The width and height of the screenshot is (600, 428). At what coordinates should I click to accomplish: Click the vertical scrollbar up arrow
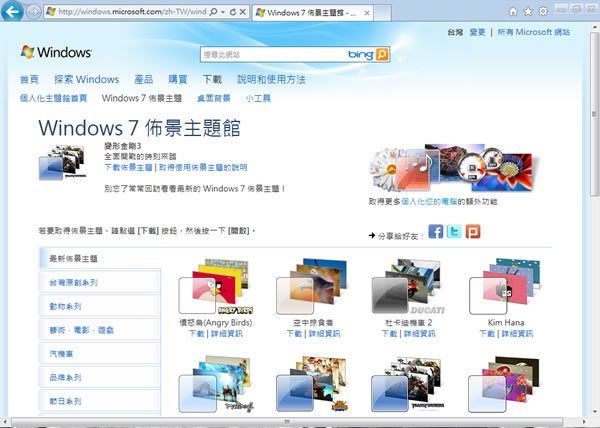pos(594,28)
